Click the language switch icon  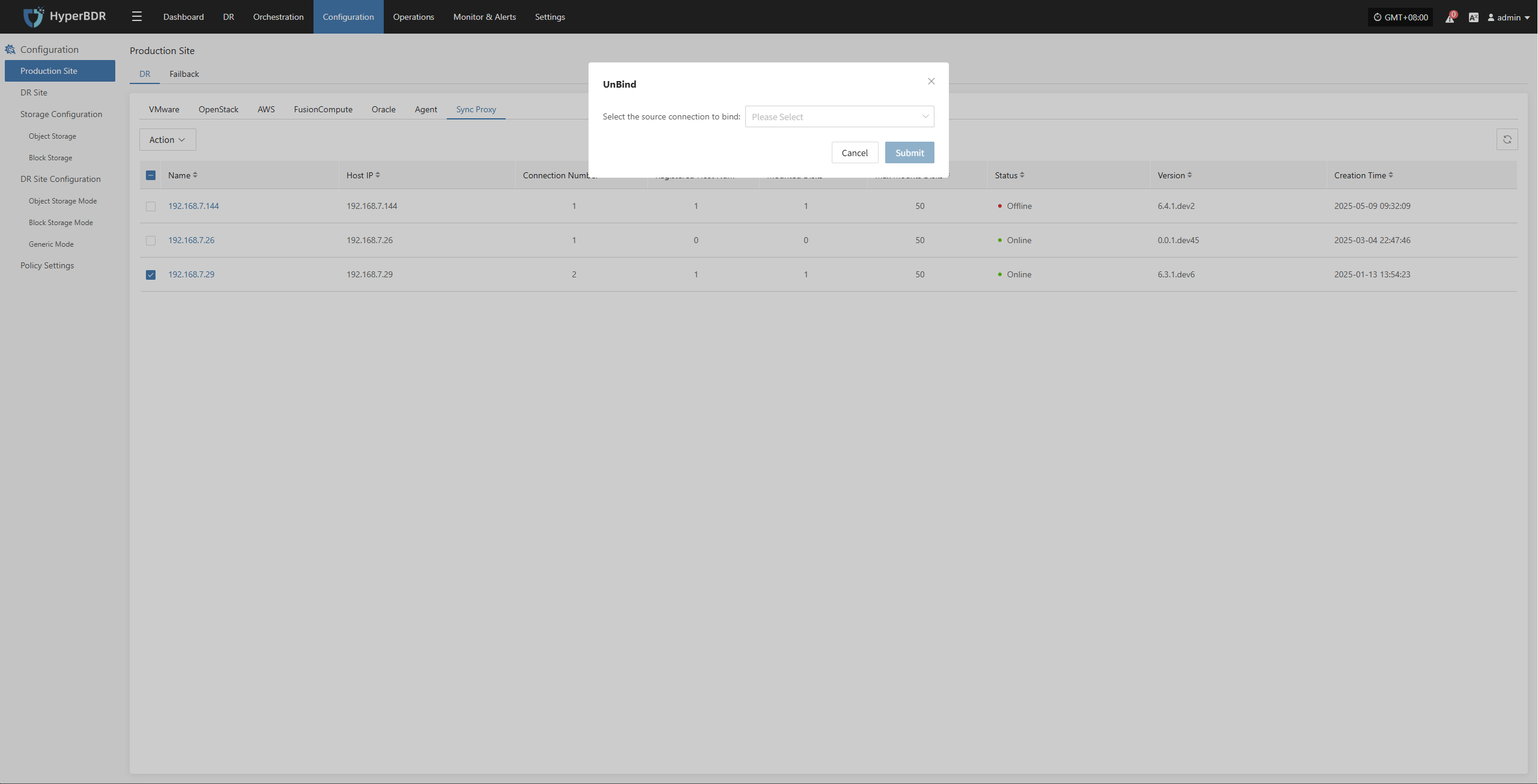pyautogui.click(x=1473, y=17)
